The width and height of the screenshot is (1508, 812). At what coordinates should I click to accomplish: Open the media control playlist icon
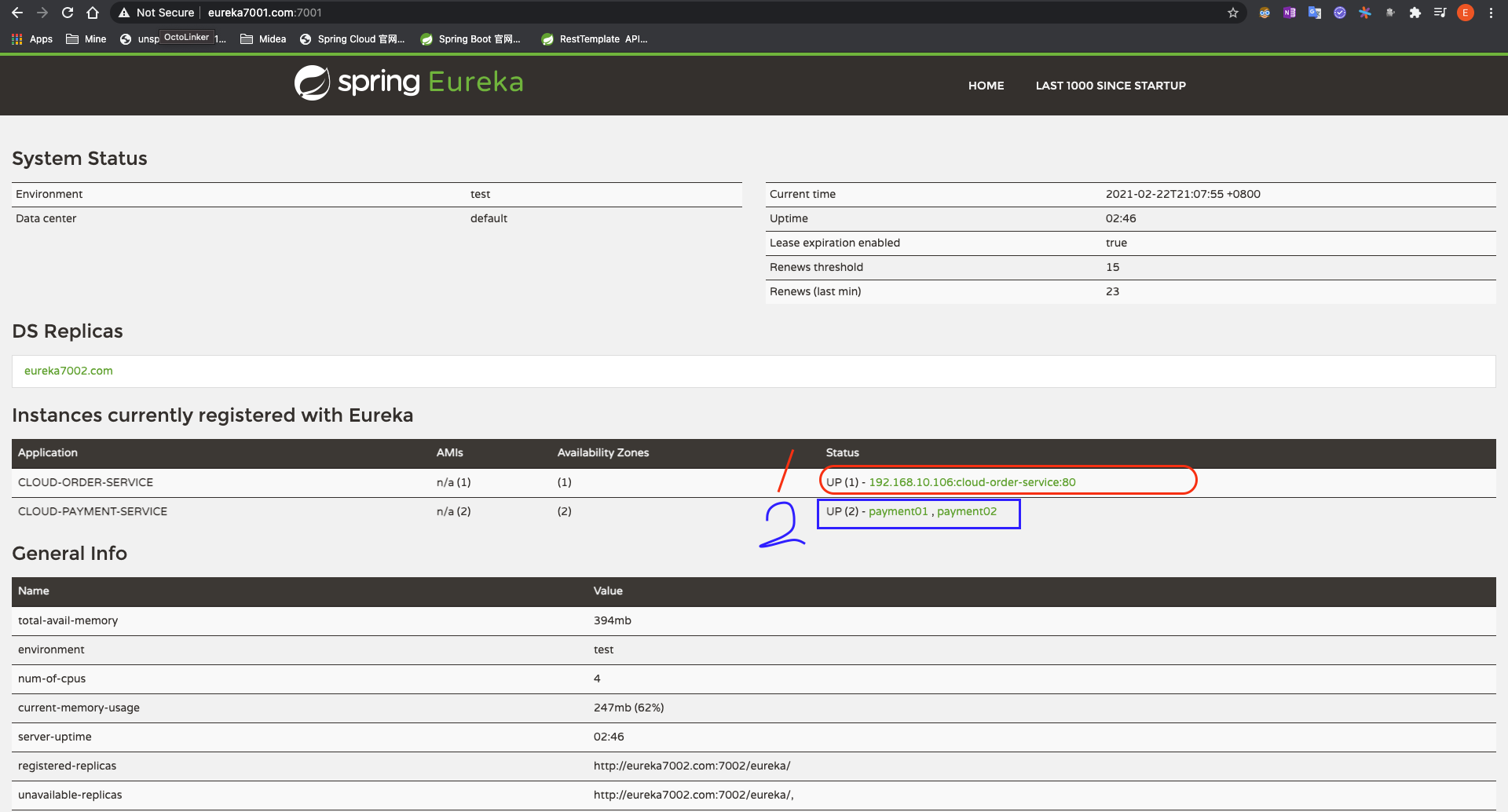1440,13
